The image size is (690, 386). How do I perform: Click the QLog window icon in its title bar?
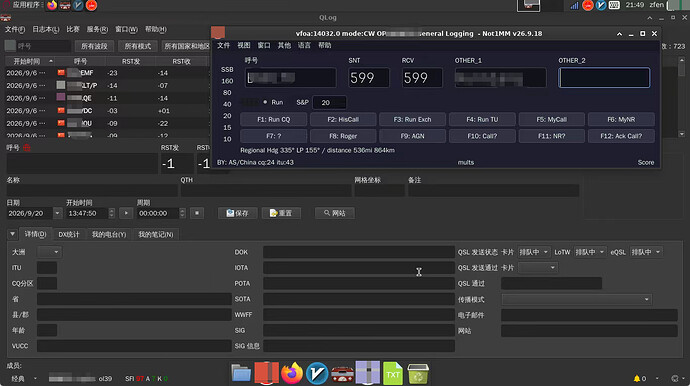pyautogui.click(x=6, y=18)
